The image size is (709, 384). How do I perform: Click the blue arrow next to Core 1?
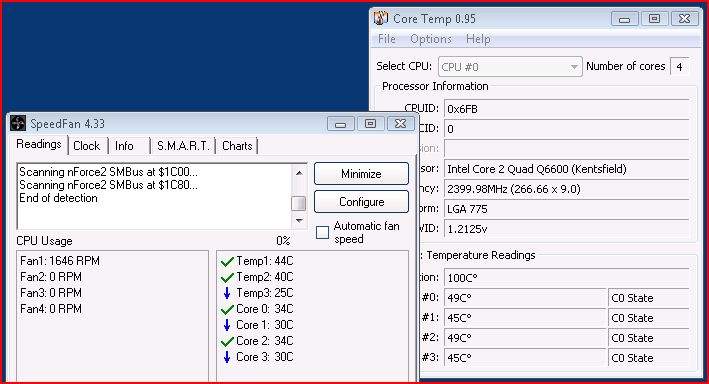(227, 325)
